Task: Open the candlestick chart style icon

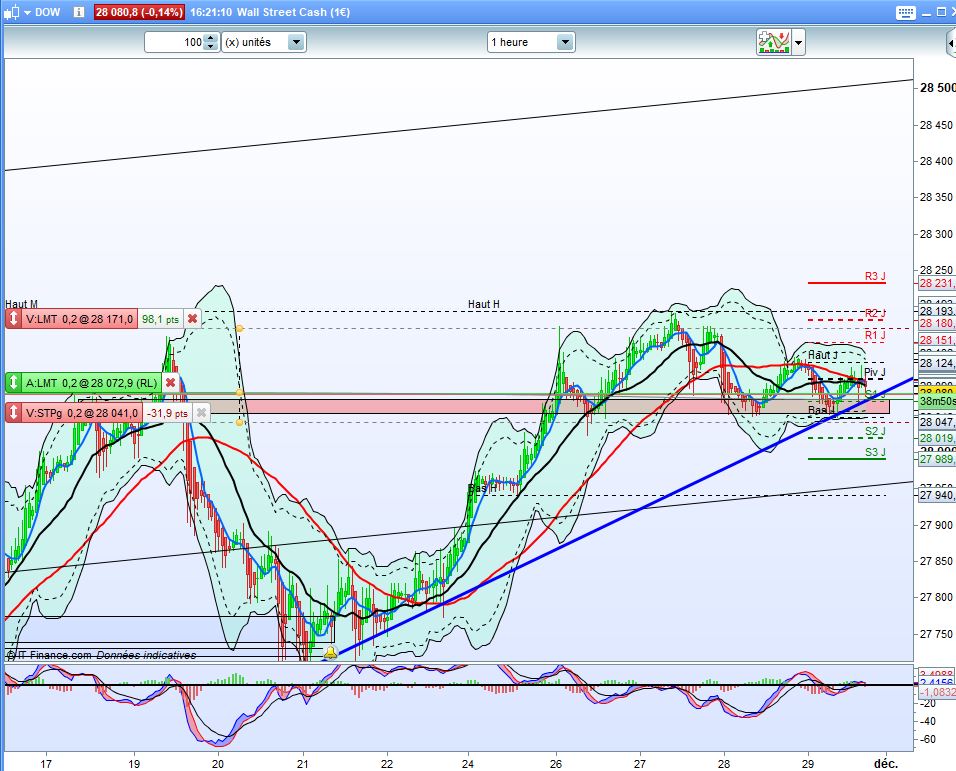Action: coord(12,12)
